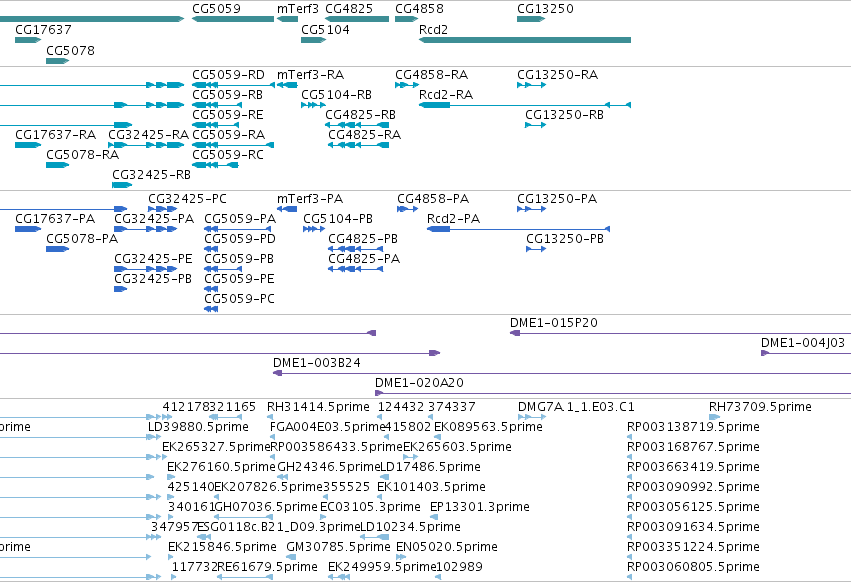The width and height of the screenshot is (851, 582).
Task: Click the CG5059 gene bar
Action: [233, 19]
